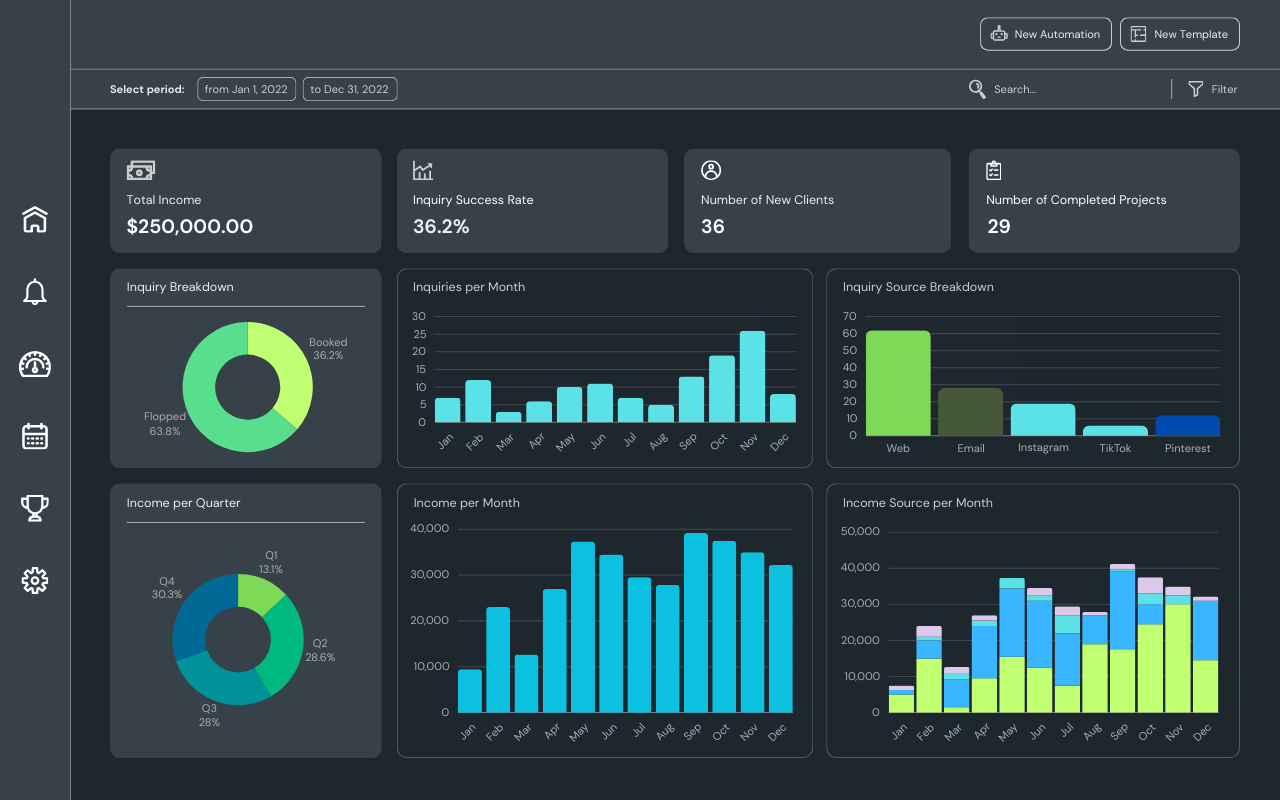This screenshot has height=800, width=1280.
Task: Click the template icon on New Template
Action: tap(1138, 34)
